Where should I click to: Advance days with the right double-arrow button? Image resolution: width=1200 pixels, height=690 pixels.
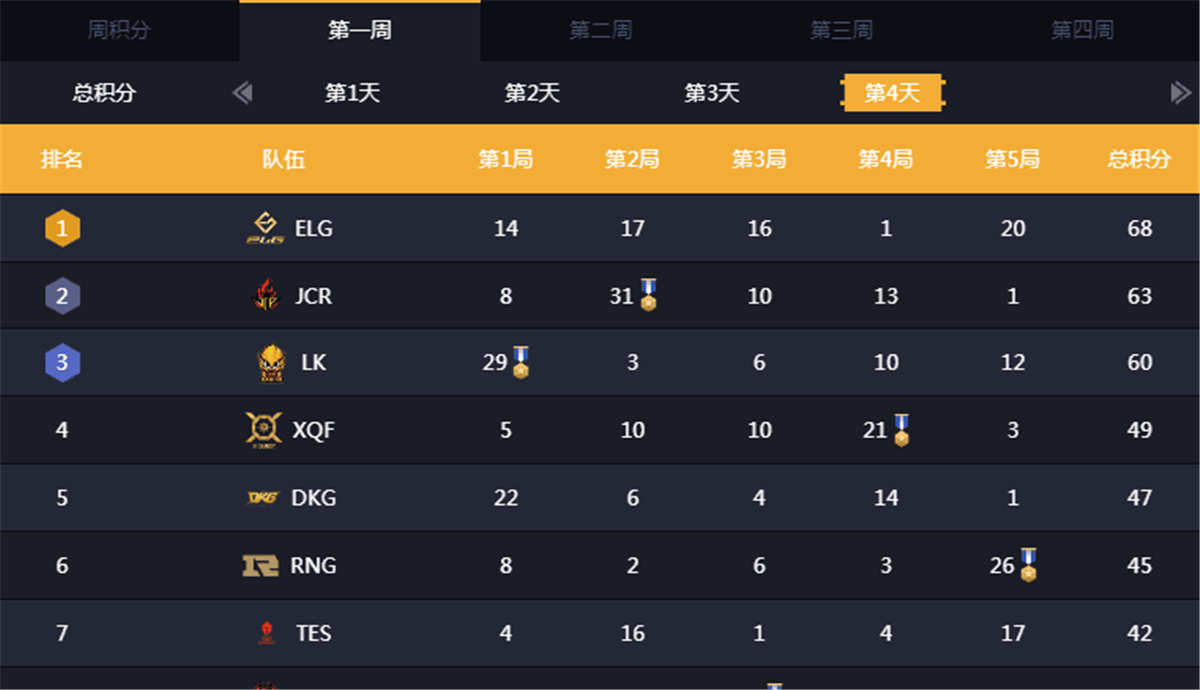tap(1180, 93)
